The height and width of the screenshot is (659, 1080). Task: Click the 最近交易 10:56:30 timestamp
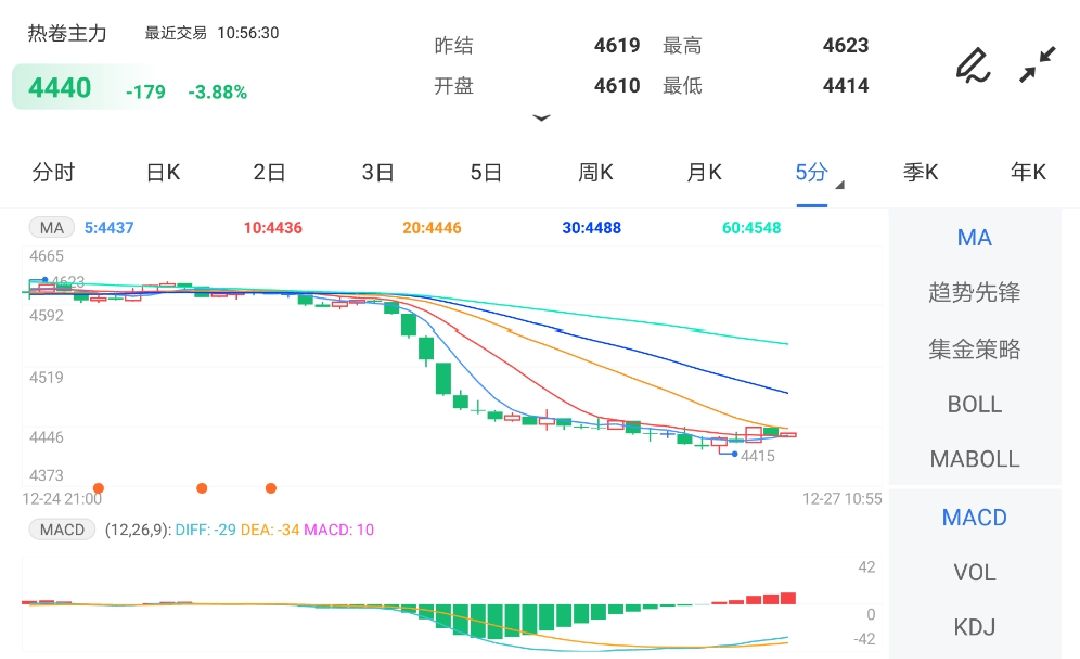pyautogui.click(x=211, y=33)
